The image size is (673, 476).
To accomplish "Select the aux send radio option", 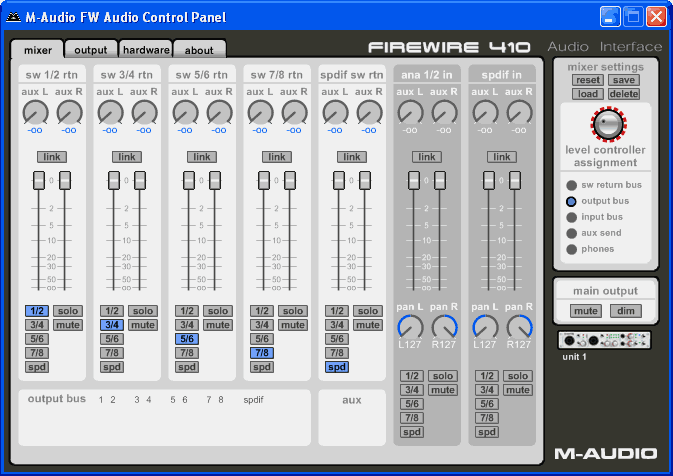I will 571,233.
